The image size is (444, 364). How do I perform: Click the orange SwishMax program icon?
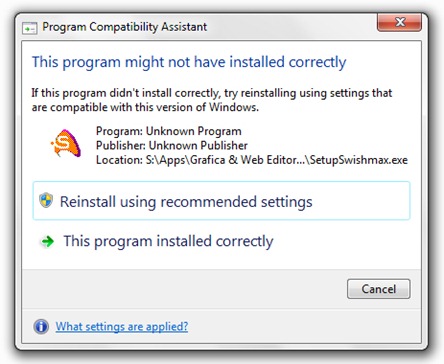pos(66,144)
